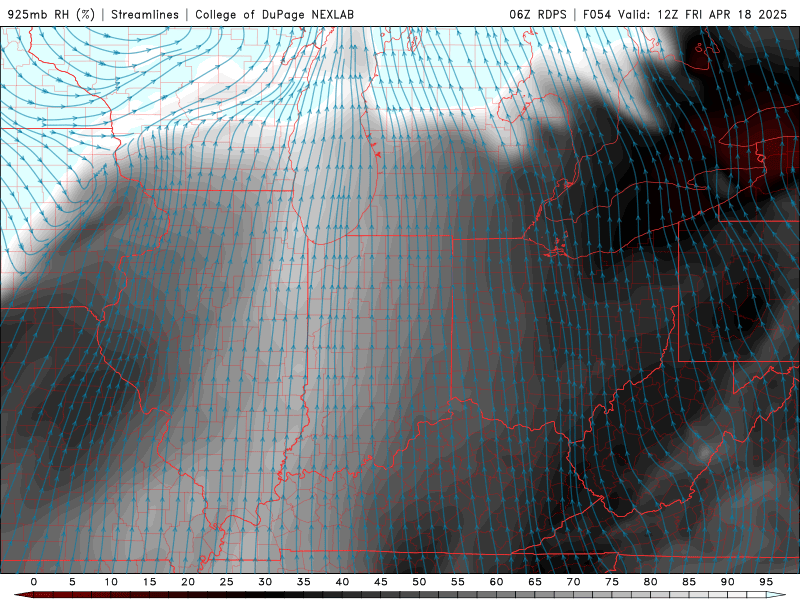Click "College of DuPage NEXLAB" header text

pyautogui.click(x=274, y=14)
